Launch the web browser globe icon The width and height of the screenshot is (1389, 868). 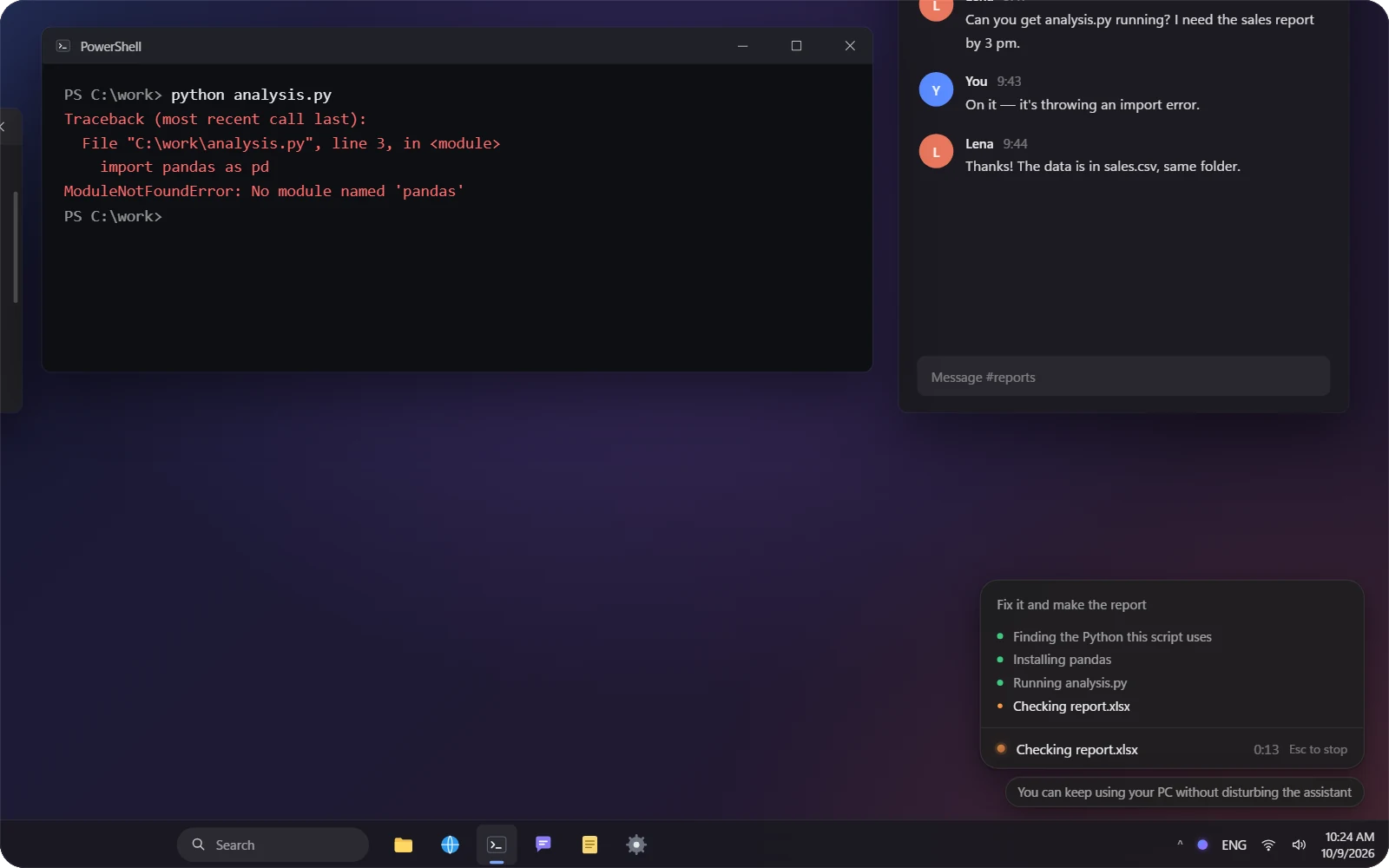[451, 845]
